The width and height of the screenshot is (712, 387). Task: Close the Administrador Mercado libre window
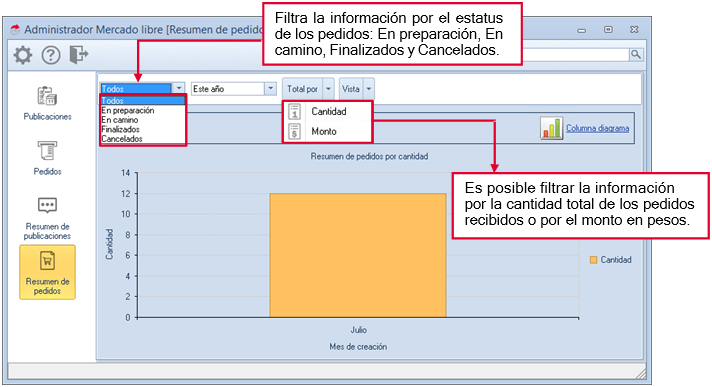634,30
